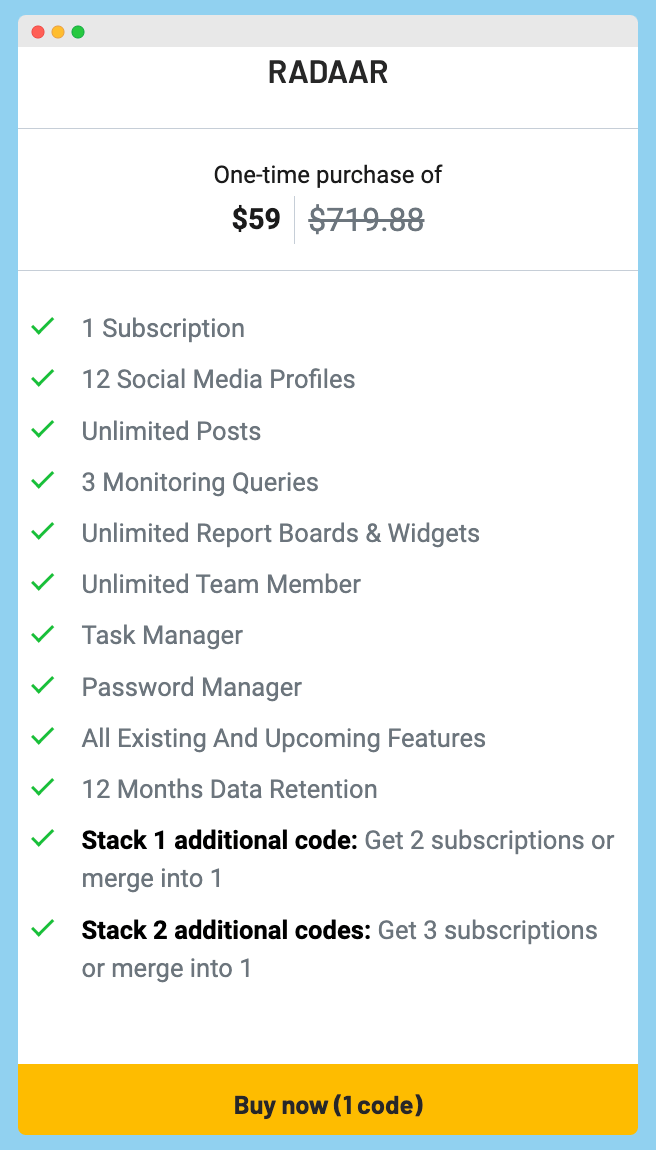Viewport: 656px width, 1150px height.
Task: Click the checkmark beside 12 Social Media Profiles
Action: click(43, 378)
